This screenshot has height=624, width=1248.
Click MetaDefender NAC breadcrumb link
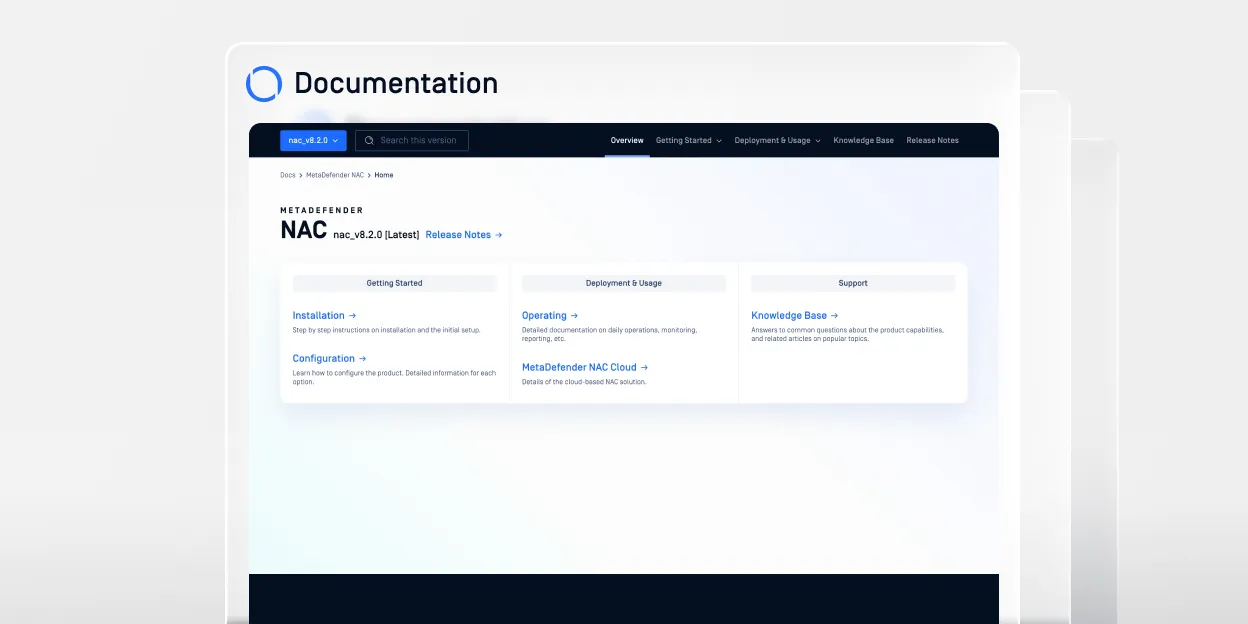(334, 175)
